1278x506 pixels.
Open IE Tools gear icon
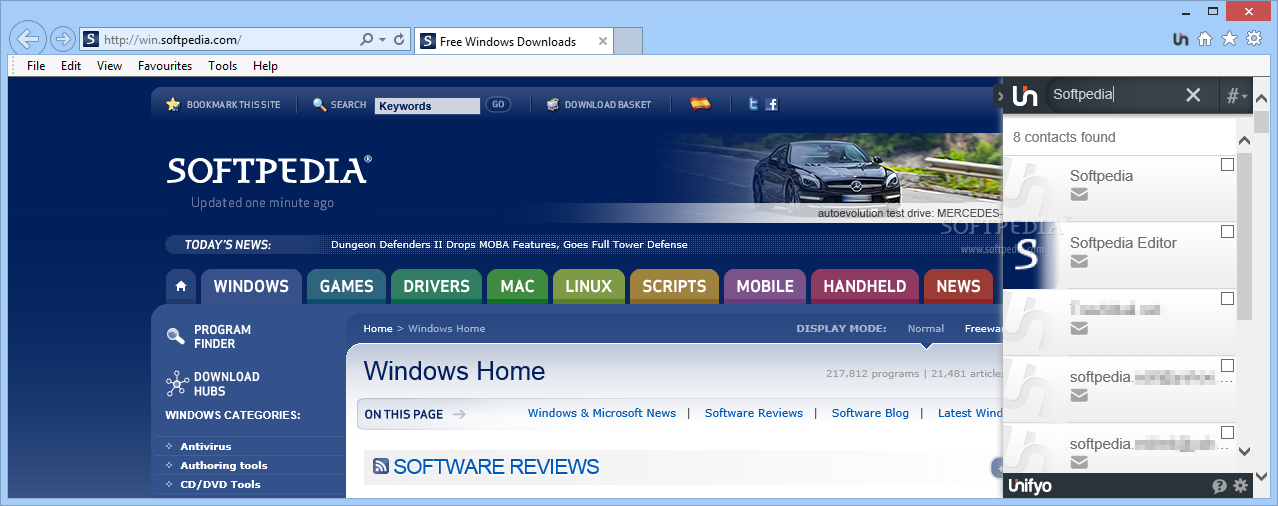1254,39
